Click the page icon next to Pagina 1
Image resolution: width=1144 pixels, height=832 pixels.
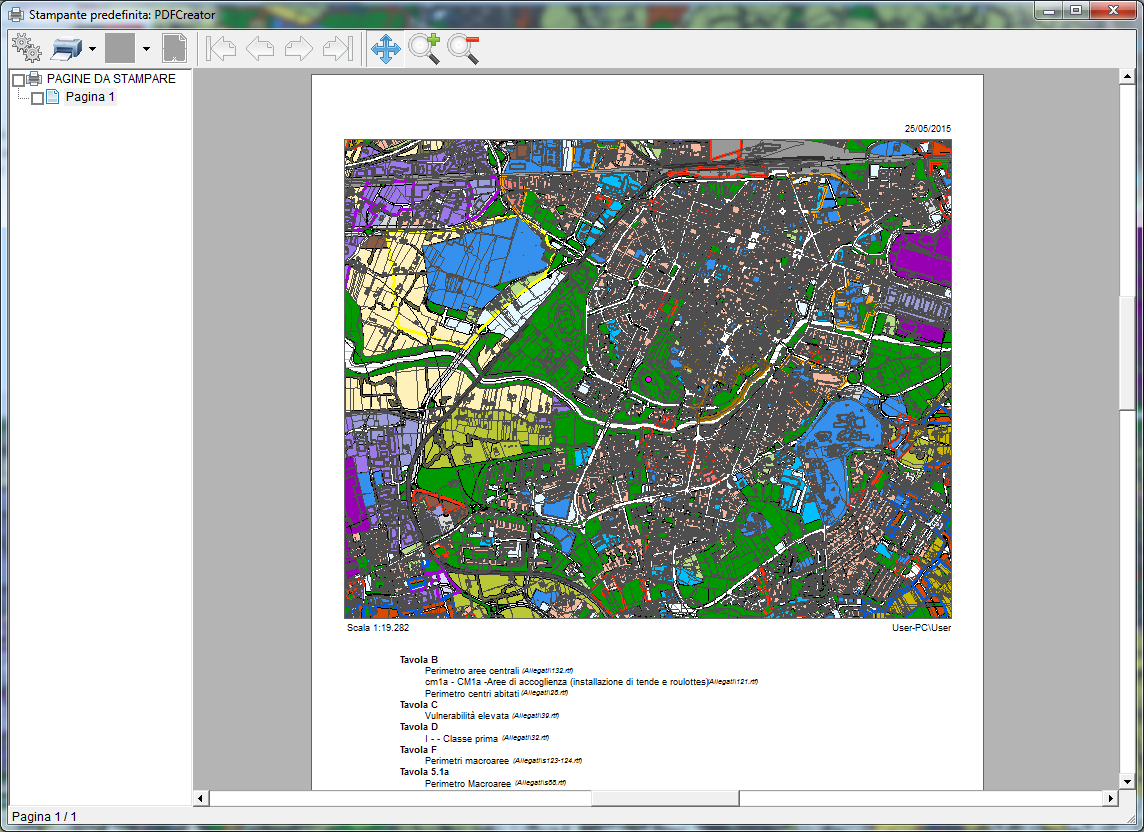tap(53, 96)
